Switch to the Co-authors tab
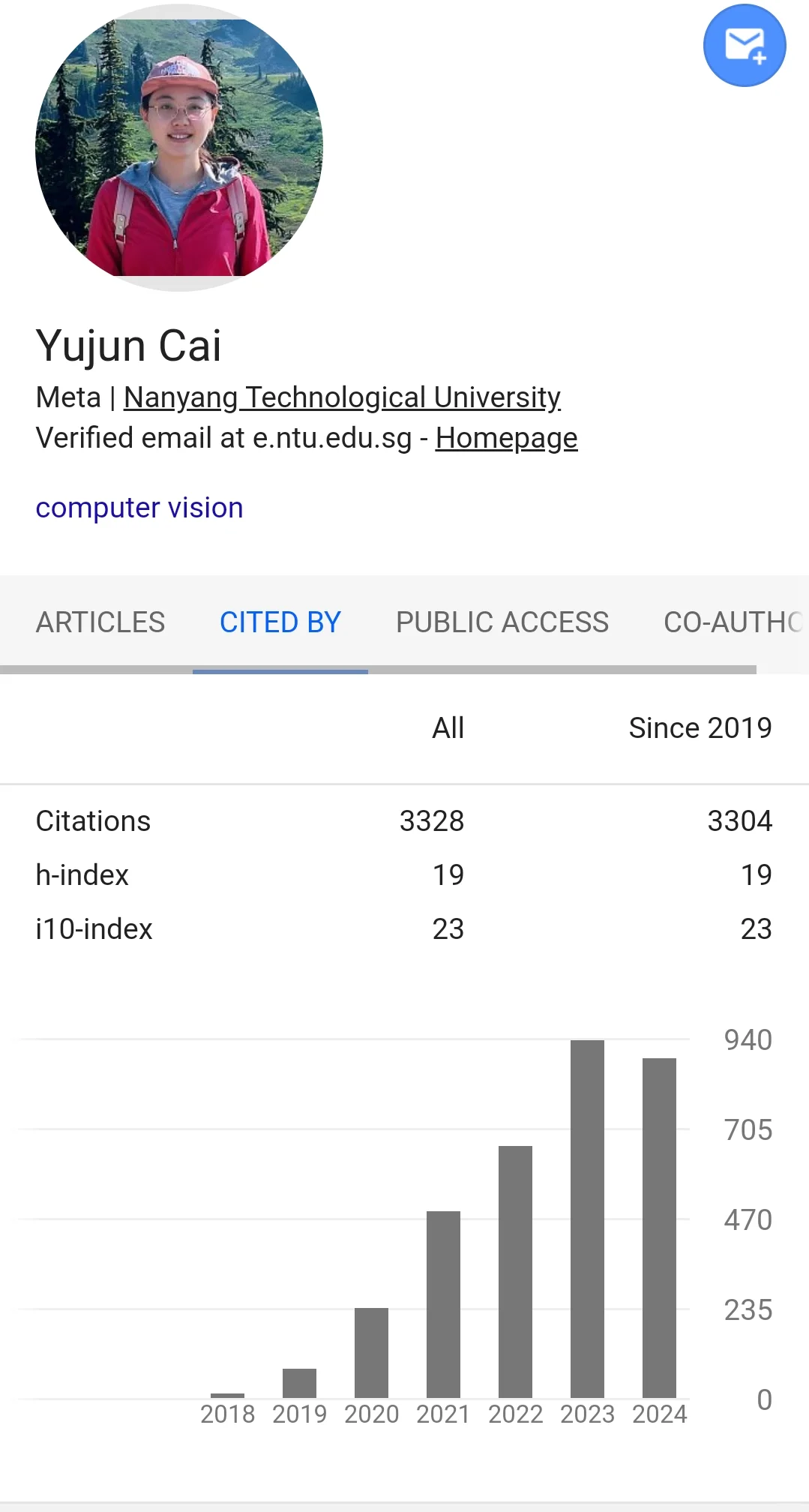The width and height of the screenshot is (809, 1512). click(731, 622)
